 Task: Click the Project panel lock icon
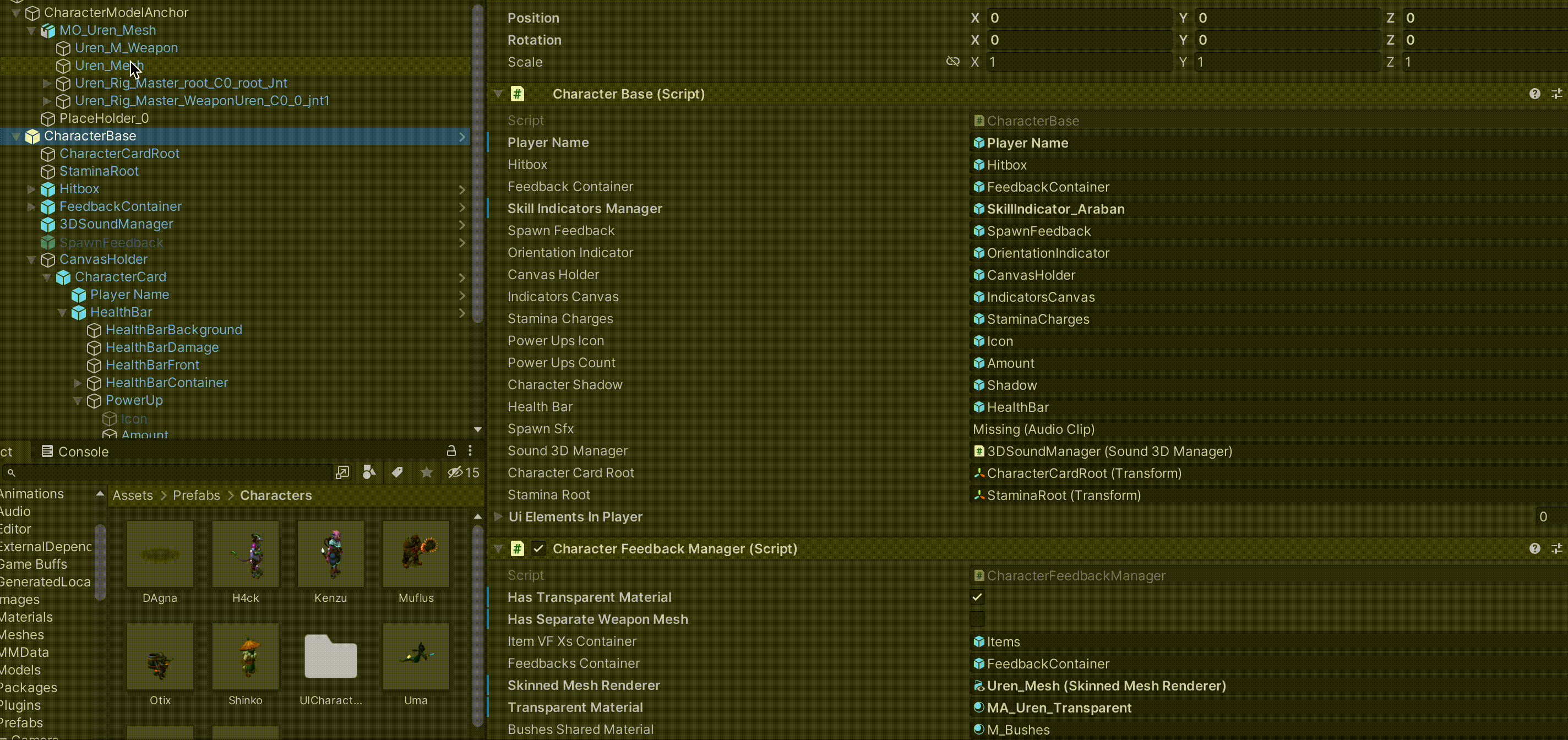[451, 451]
